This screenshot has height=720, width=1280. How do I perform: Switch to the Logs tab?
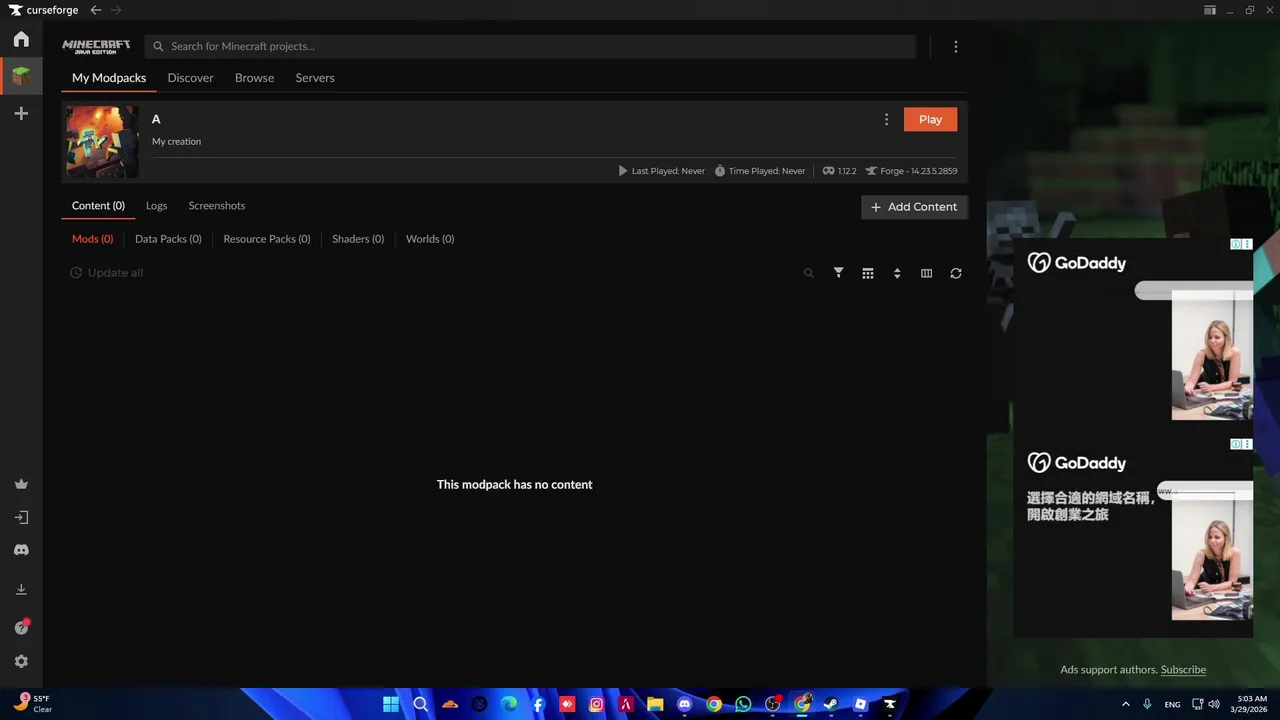pos(157,206)
